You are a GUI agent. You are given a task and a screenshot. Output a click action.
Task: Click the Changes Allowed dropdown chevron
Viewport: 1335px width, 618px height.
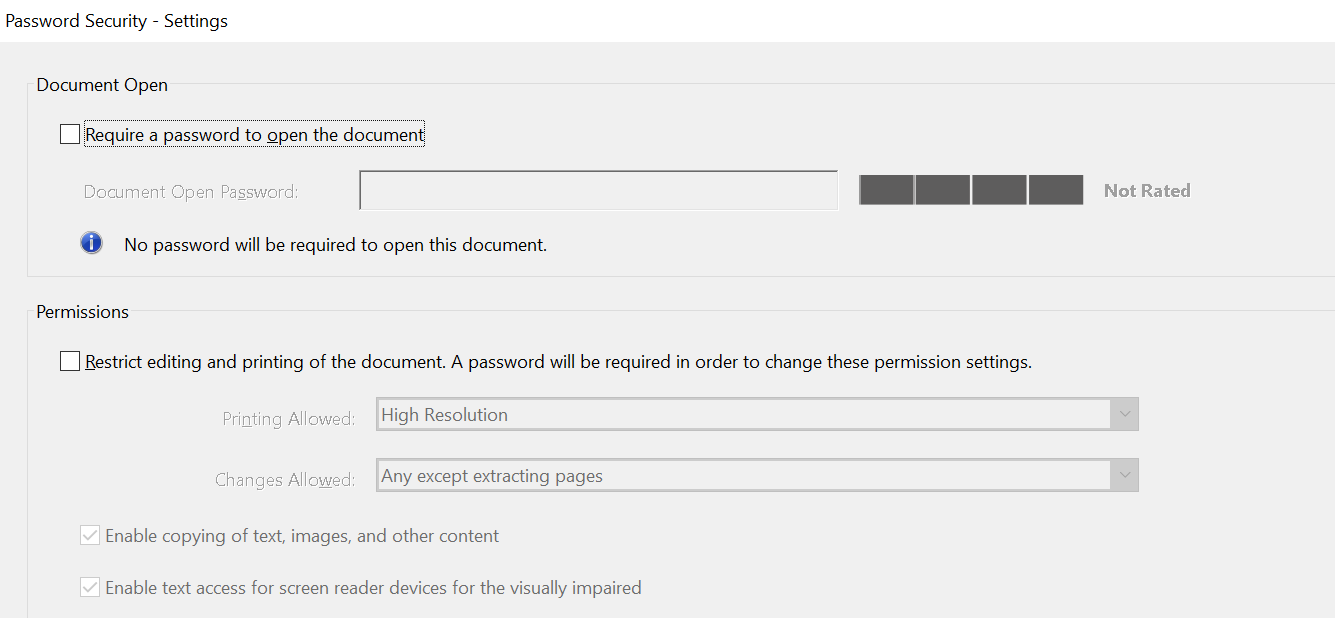(x=1123, y=474)
